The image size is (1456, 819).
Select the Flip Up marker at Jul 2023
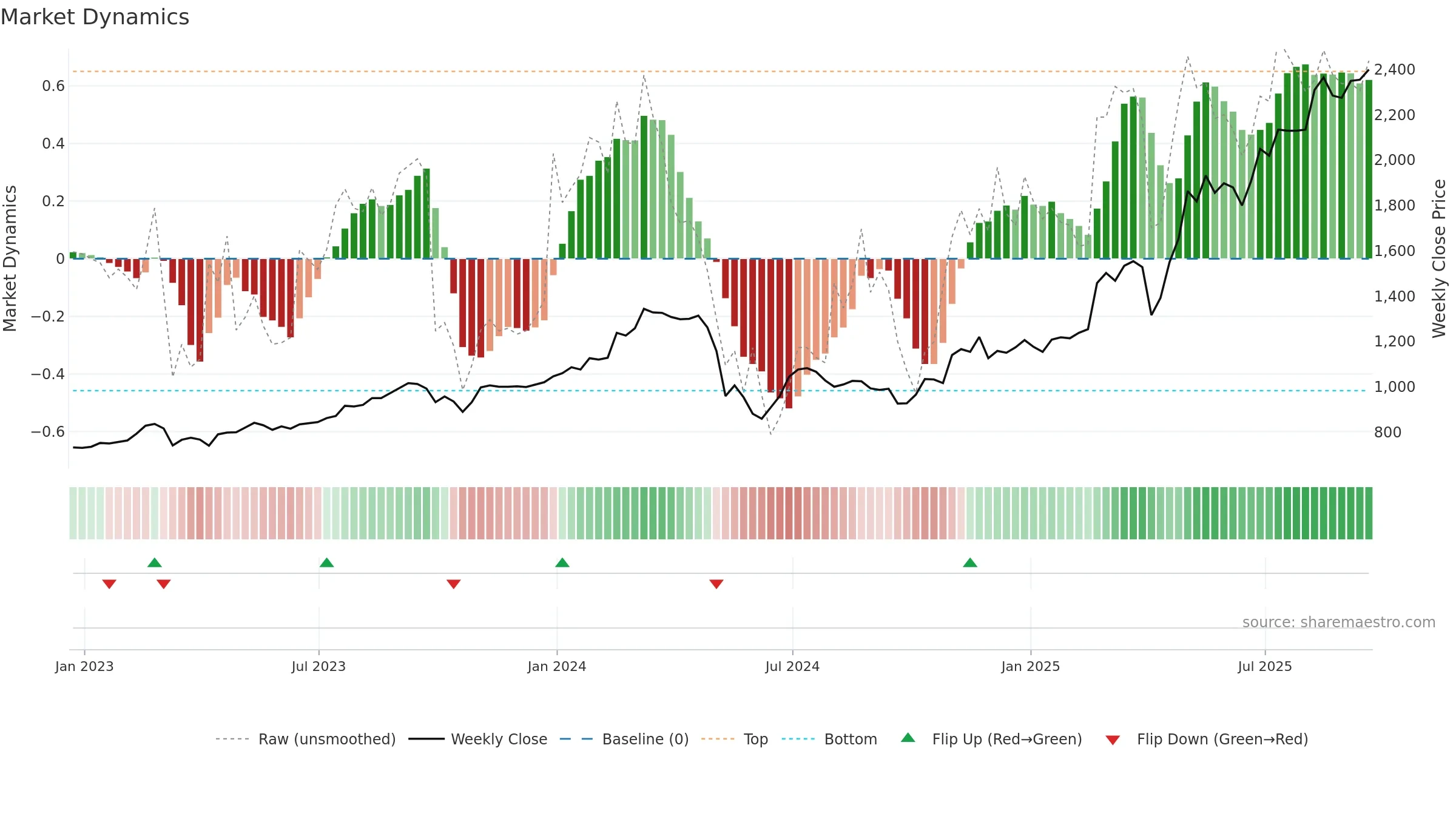click(327, 562)
